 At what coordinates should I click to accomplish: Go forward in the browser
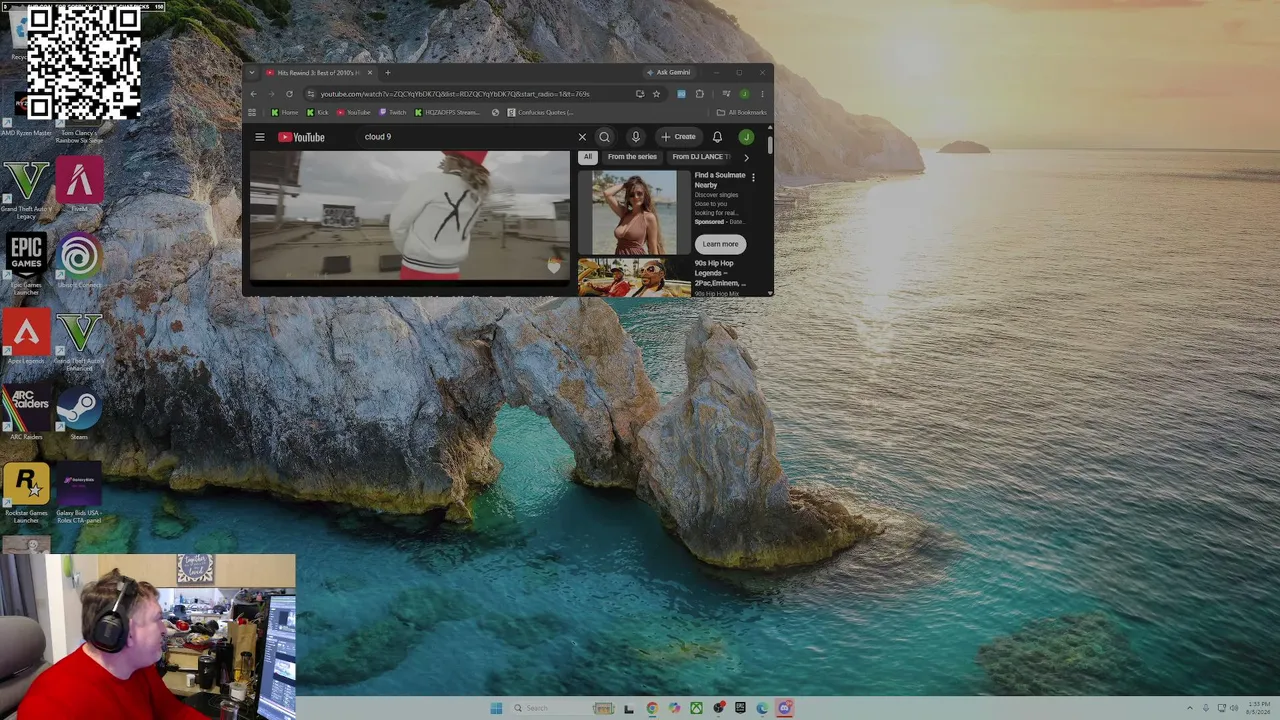point(271,94)
